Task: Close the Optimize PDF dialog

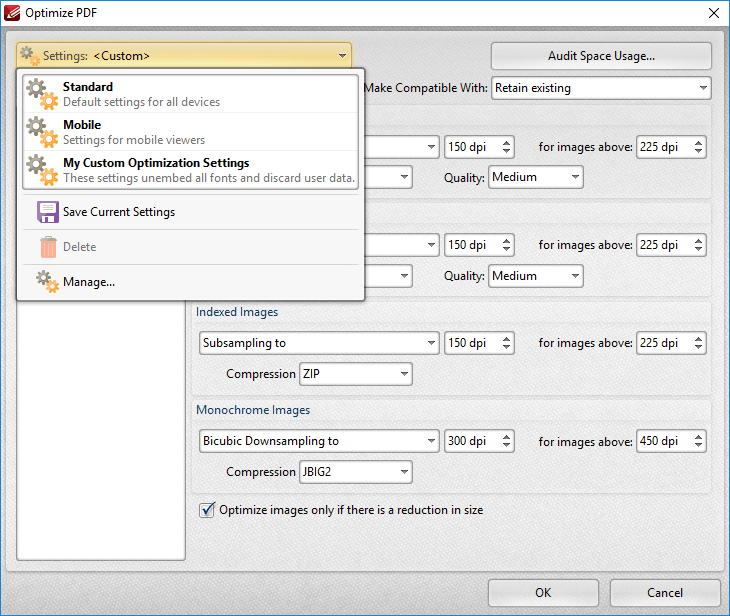Action: tap(714, 13)
